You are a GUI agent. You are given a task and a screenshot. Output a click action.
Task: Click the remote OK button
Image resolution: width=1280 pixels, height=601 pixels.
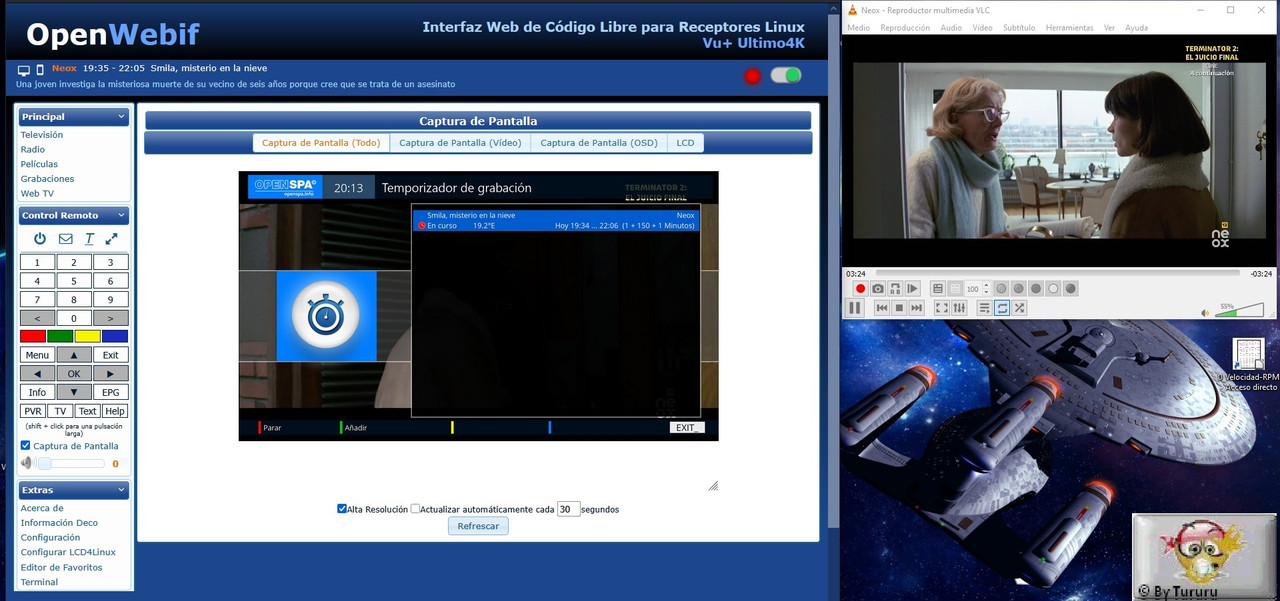tap(74, 374)
